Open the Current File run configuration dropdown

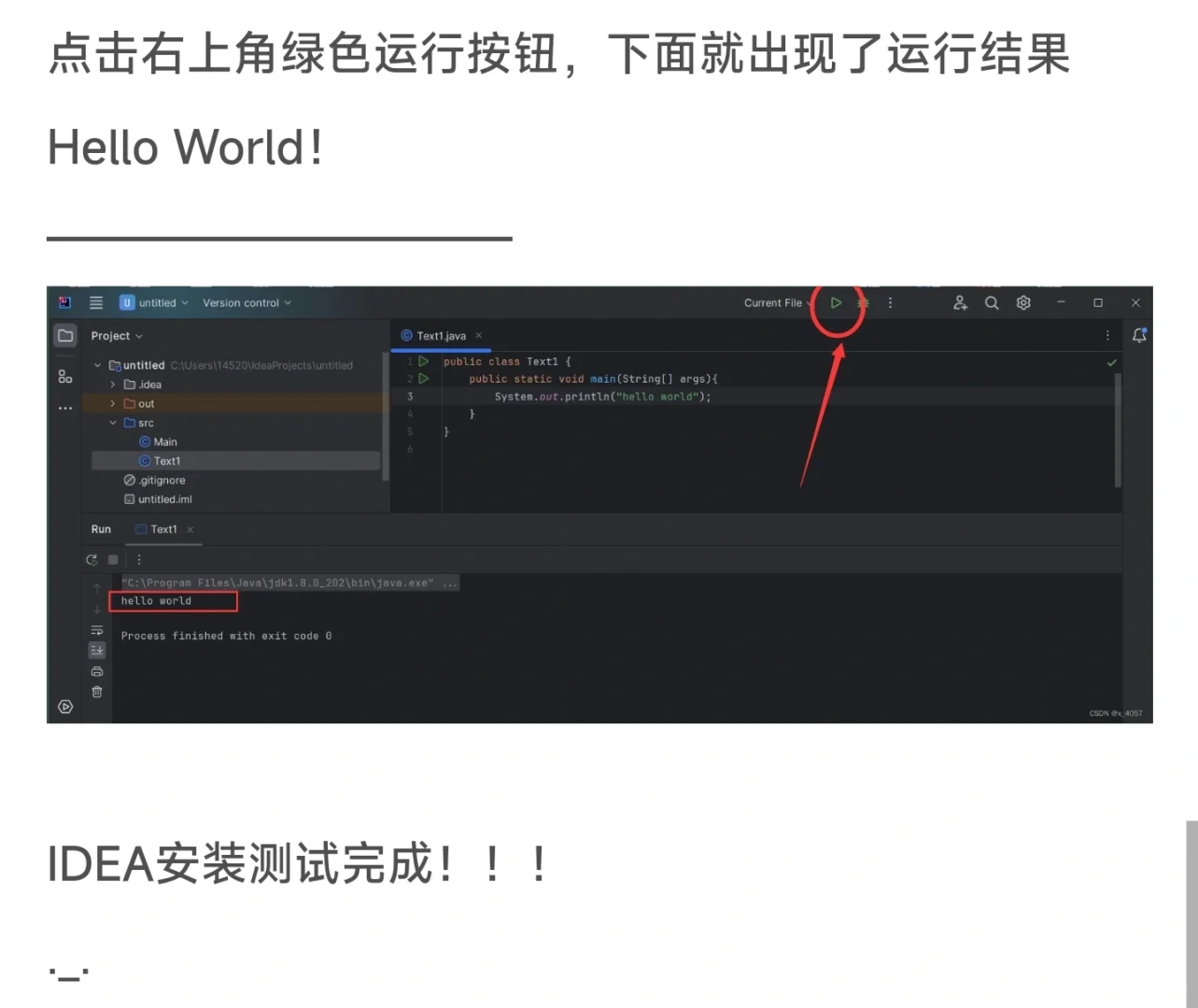[x=777, y=302]
